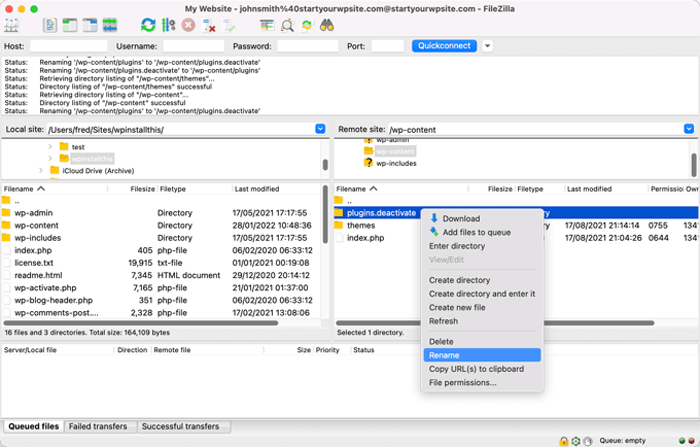The image size is (700, 447).
Task: Click the process queue toolbar icon
Action: tap(168, 25)
